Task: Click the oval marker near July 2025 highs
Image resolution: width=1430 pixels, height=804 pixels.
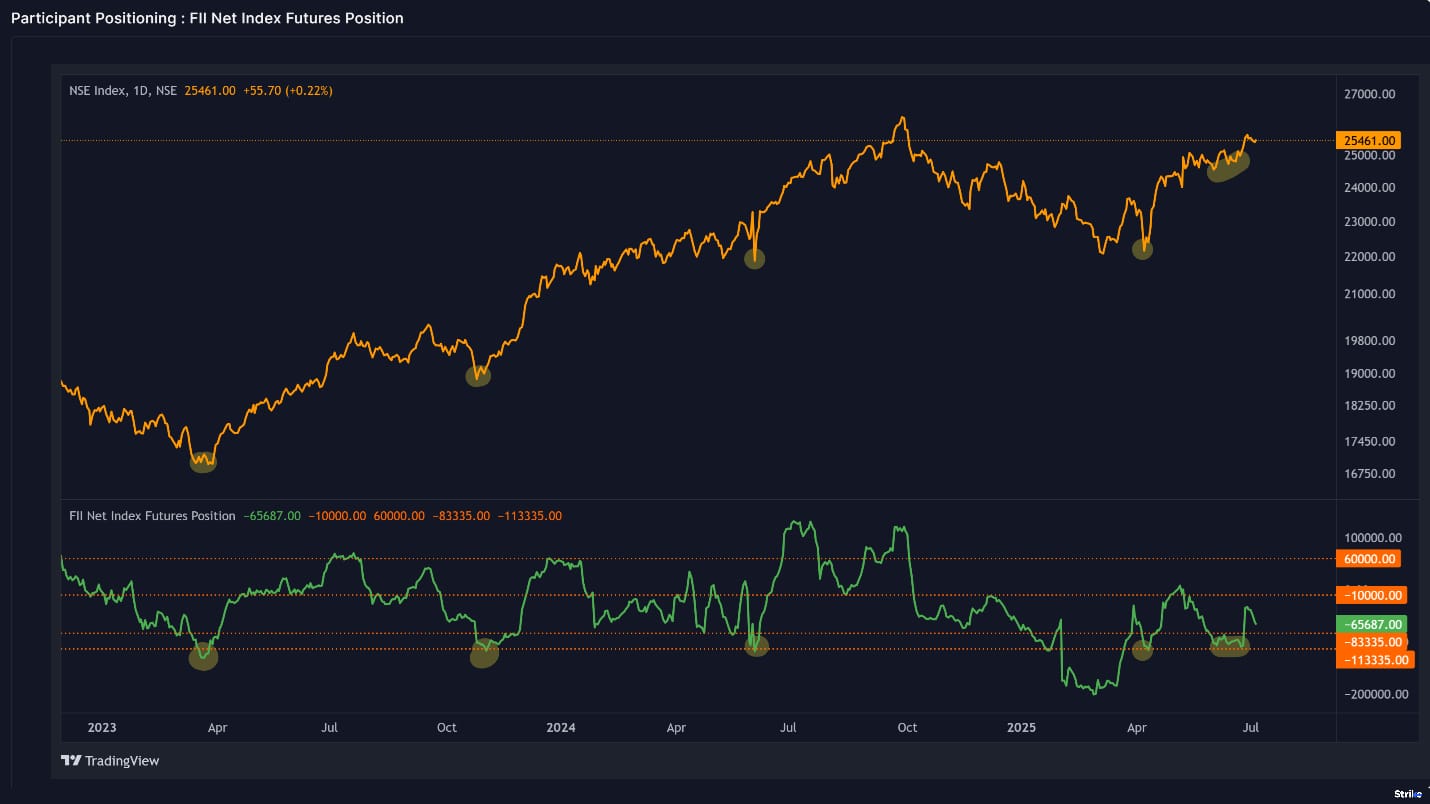Action: click(1228, 168)
